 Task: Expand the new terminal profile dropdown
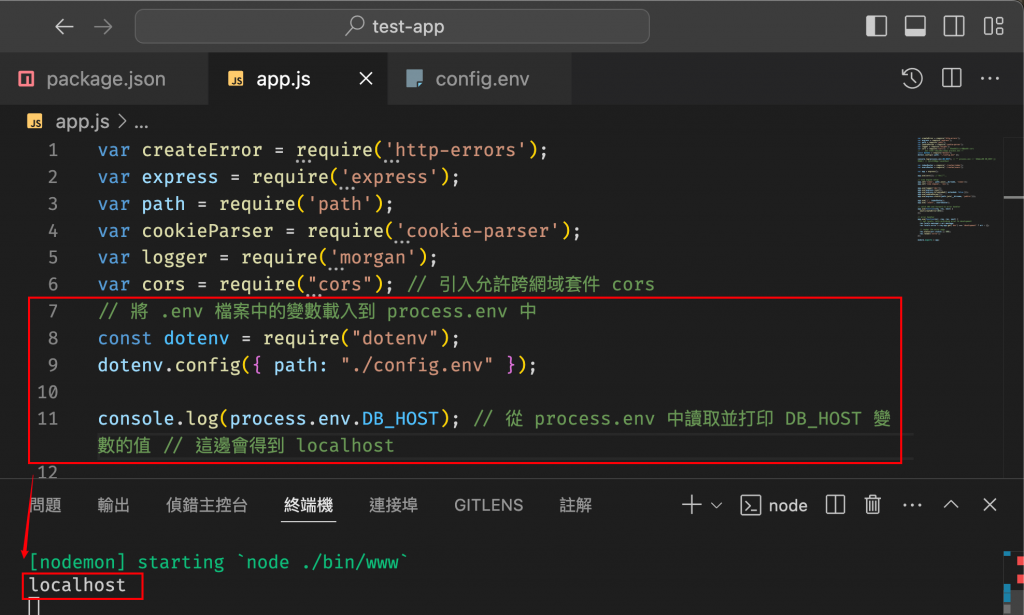pyautogui.click(x=716, y=505)
